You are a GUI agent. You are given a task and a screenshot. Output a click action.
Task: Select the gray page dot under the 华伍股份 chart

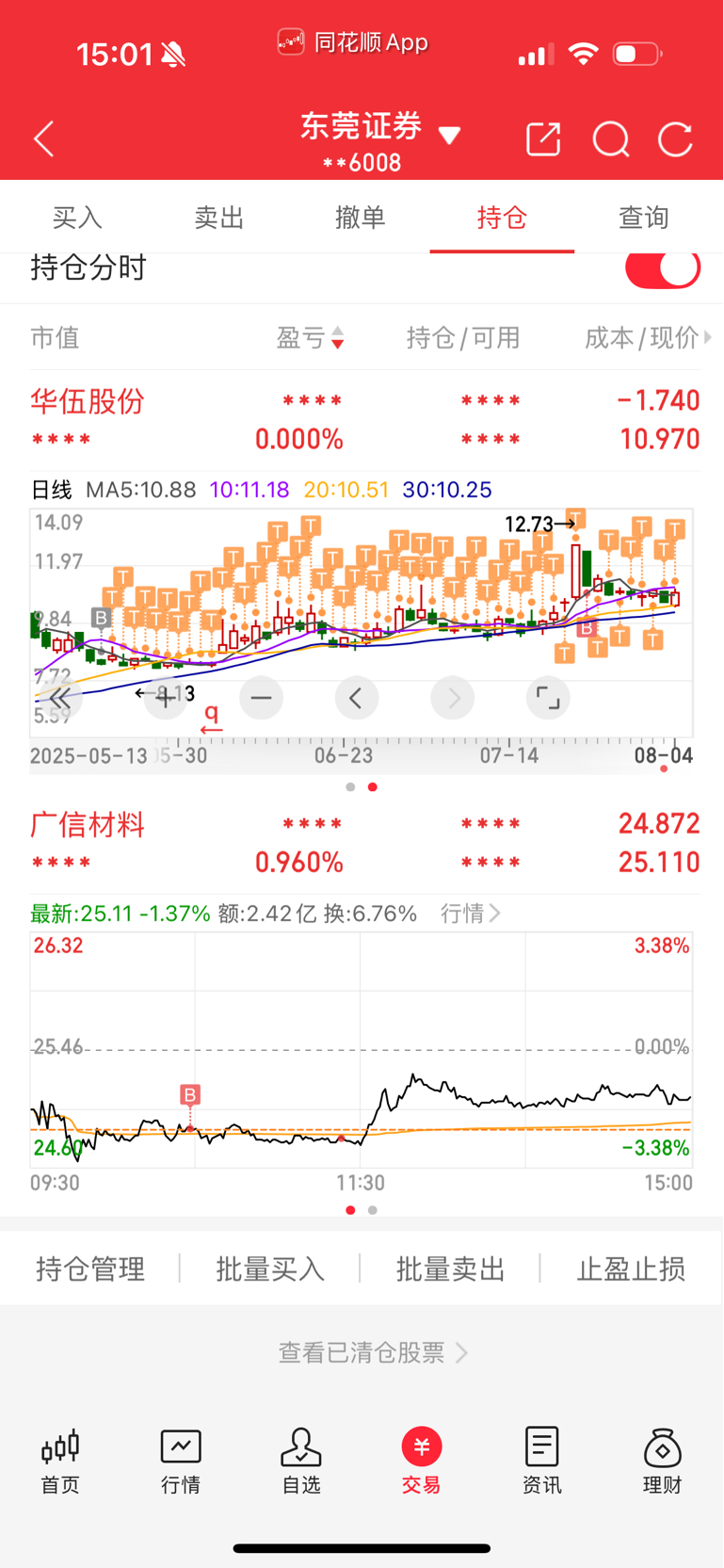click(x=350, y=786)
